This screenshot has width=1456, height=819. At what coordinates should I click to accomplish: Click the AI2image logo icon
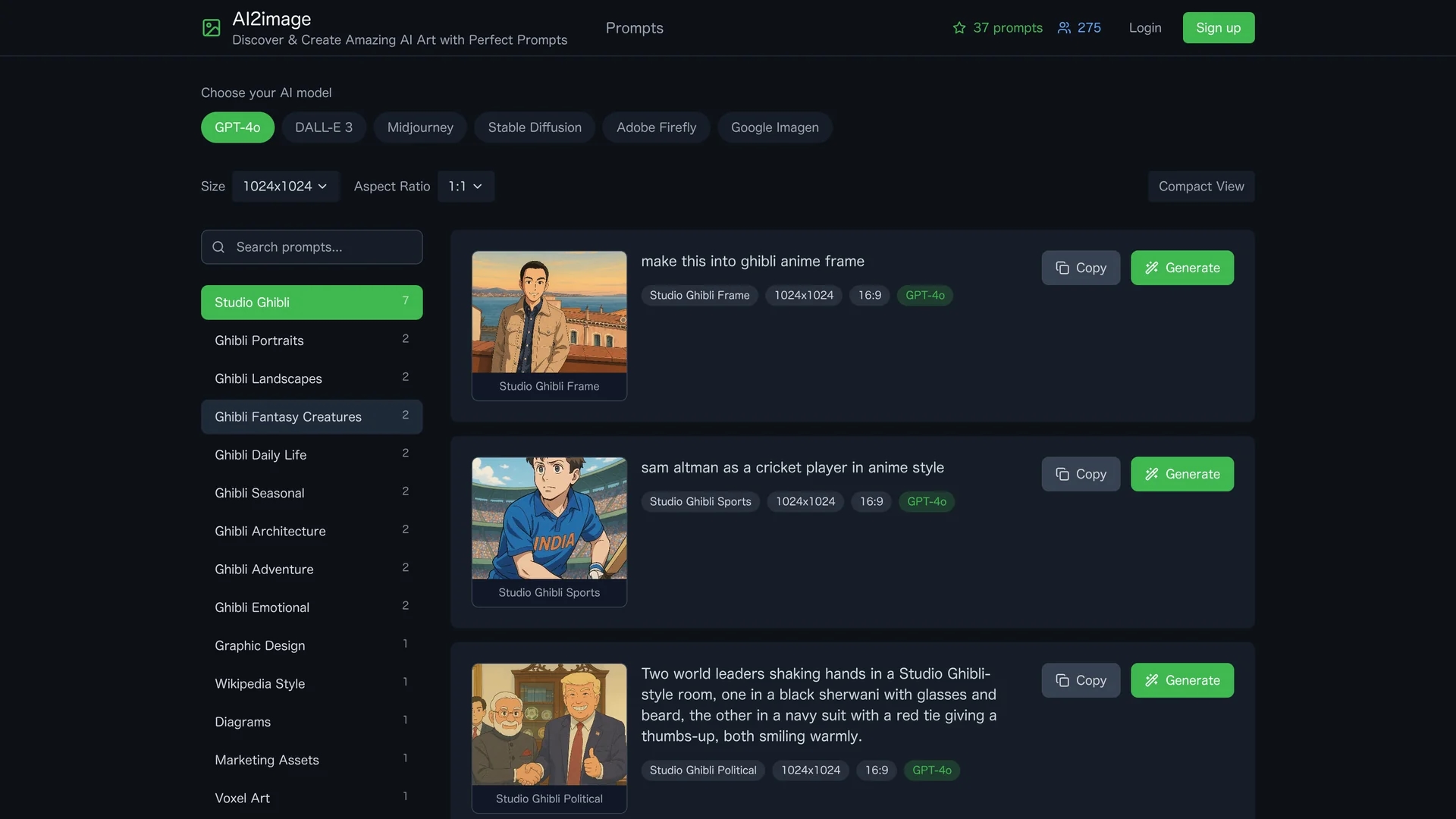click(x=212, y=28)
